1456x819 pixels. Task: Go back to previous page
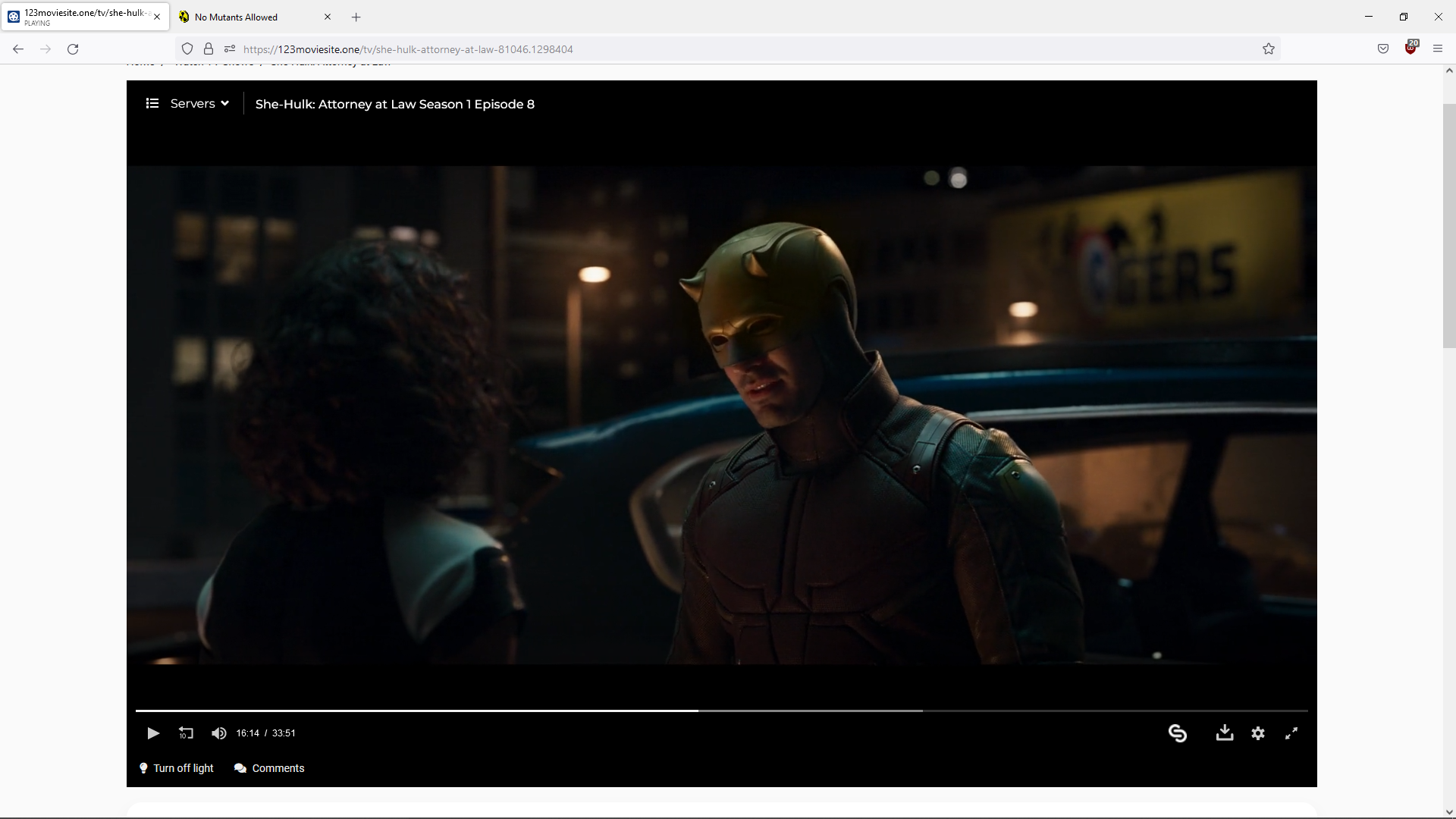[18, 49]
